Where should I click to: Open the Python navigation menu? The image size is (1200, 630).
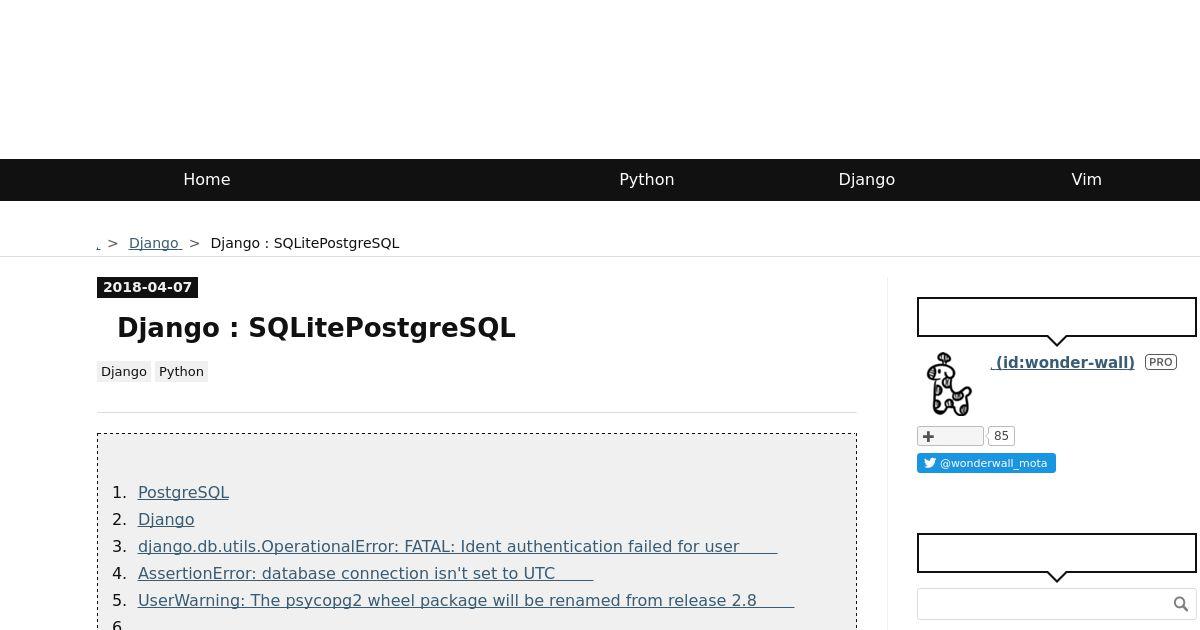click(647, 180)
